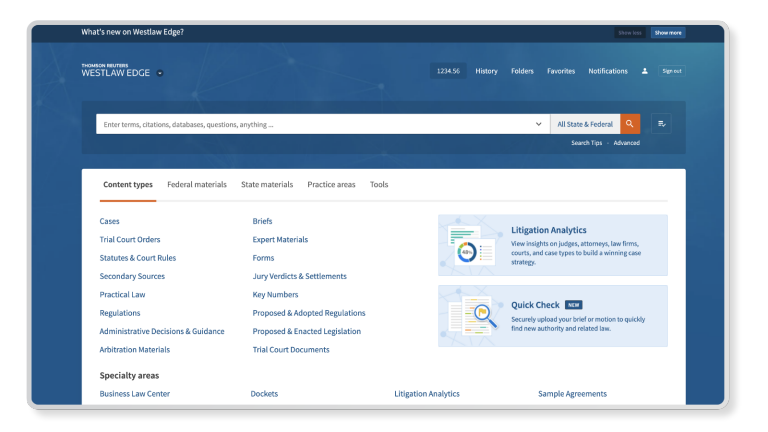
Task: Click the Sign out button
Action: coord(672,71)
